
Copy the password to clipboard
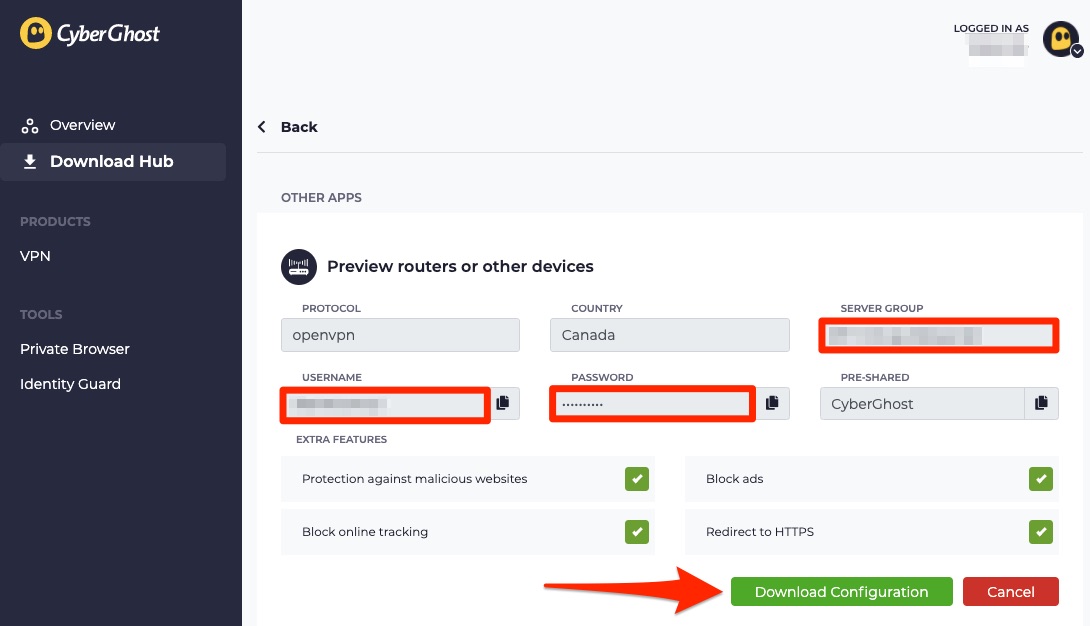pos(772,403)
